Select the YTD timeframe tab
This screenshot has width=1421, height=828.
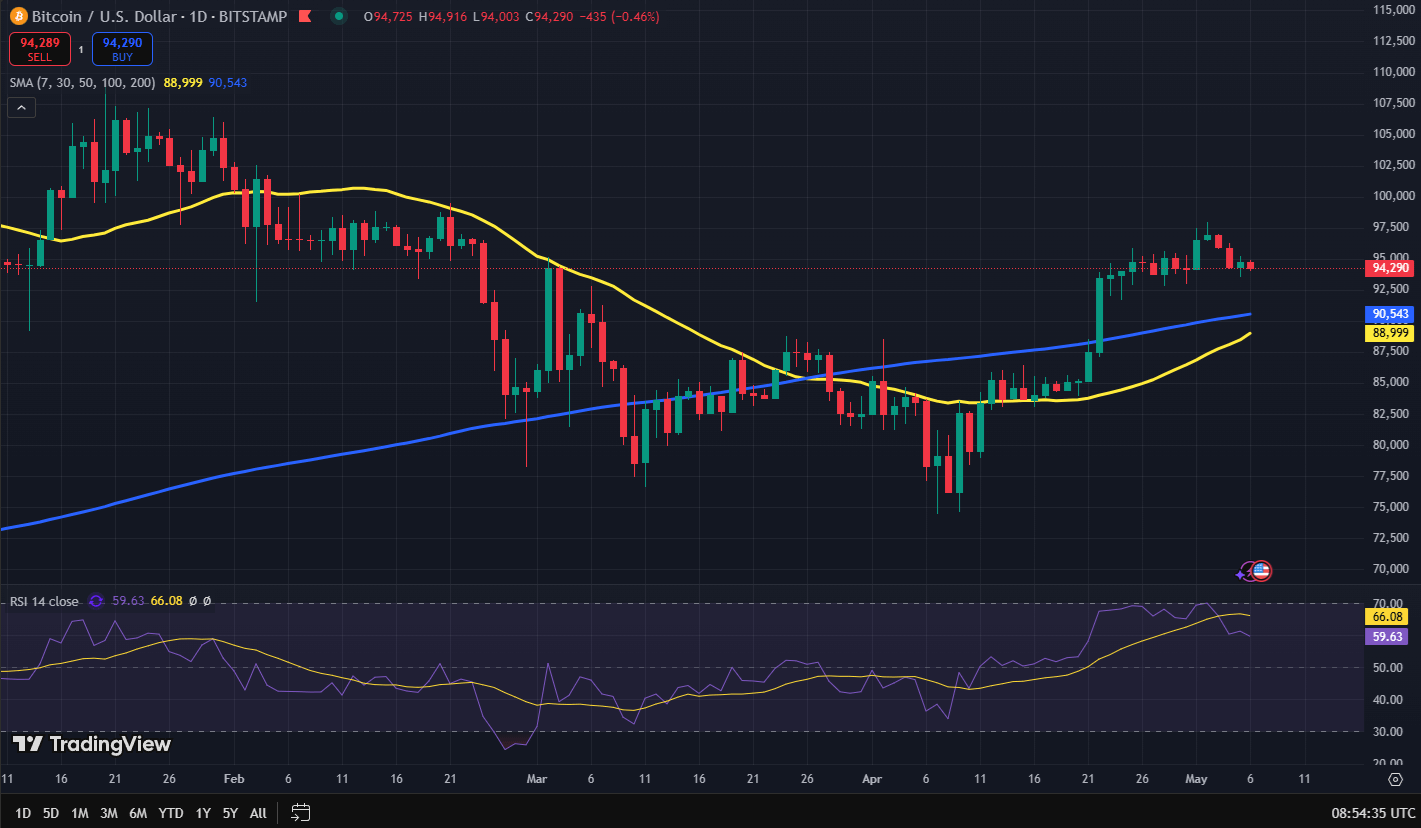tap(170, 813)
